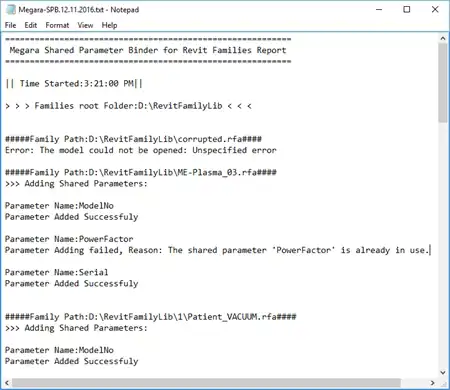This screenshot has width=450, height=390.
Task: Click the 'Parameter Name:Serial' line
Action: [57, 272]
